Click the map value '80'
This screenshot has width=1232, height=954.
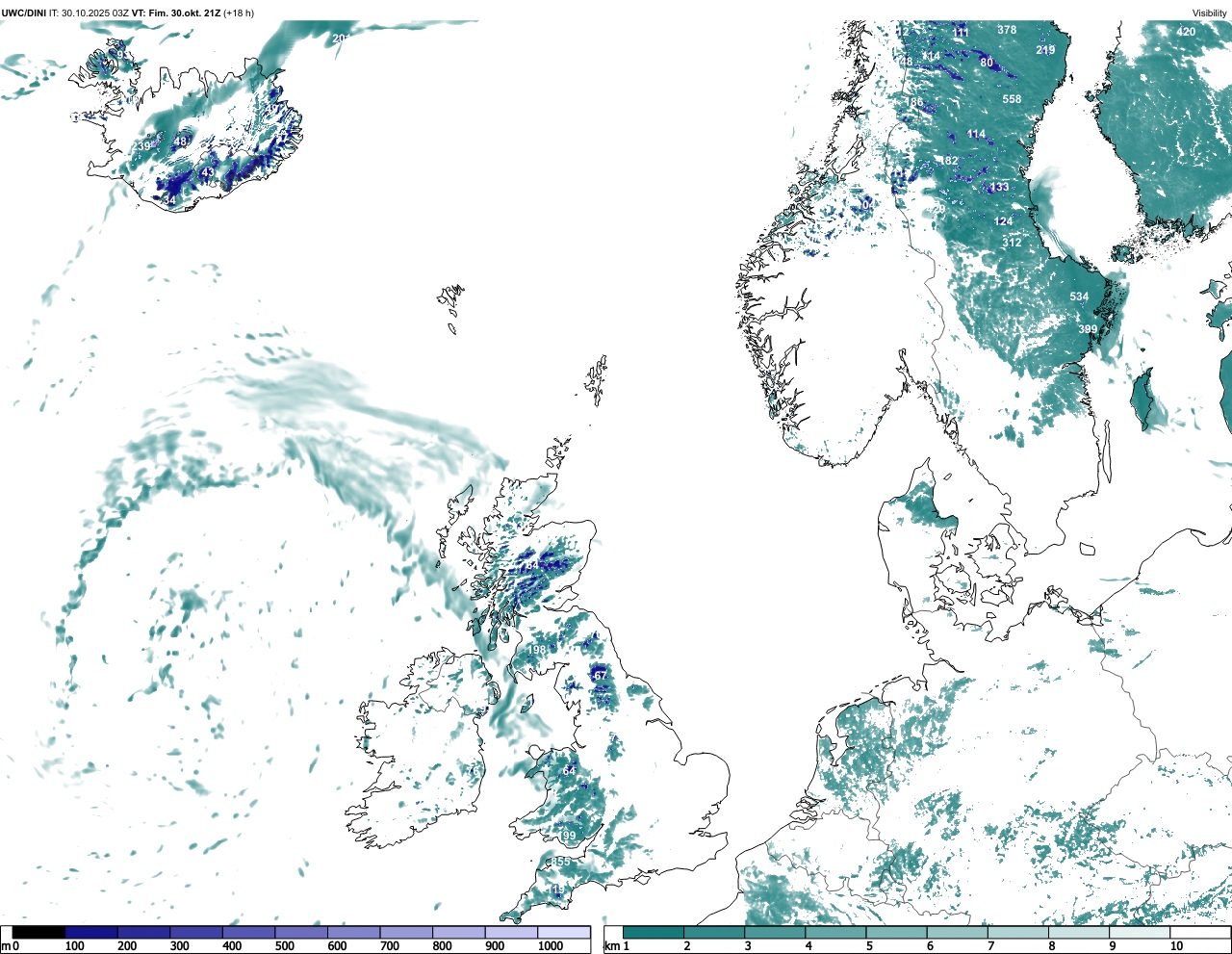tap(987, 63)
